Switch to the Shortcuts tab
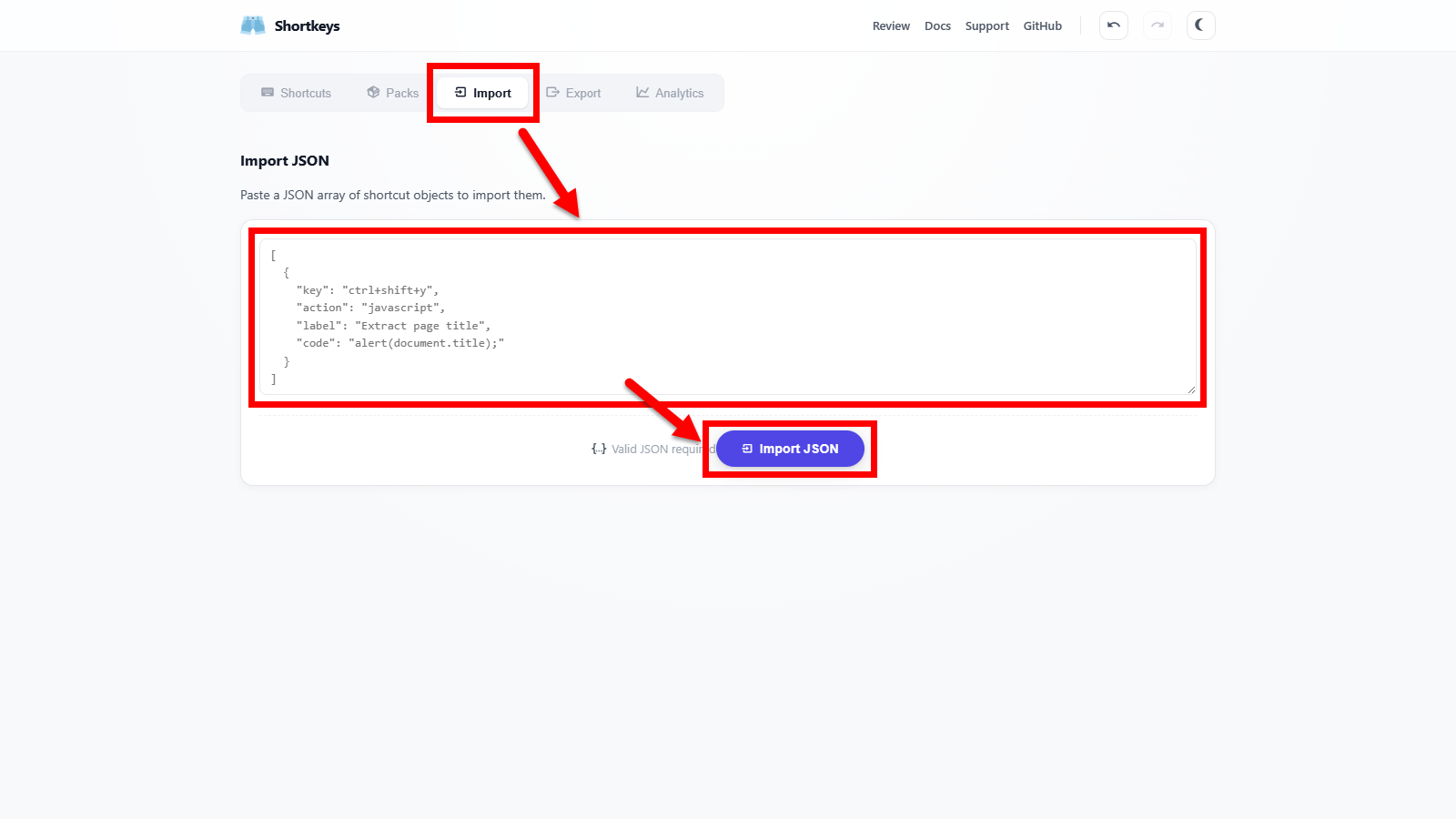 (x=296, y=93)
